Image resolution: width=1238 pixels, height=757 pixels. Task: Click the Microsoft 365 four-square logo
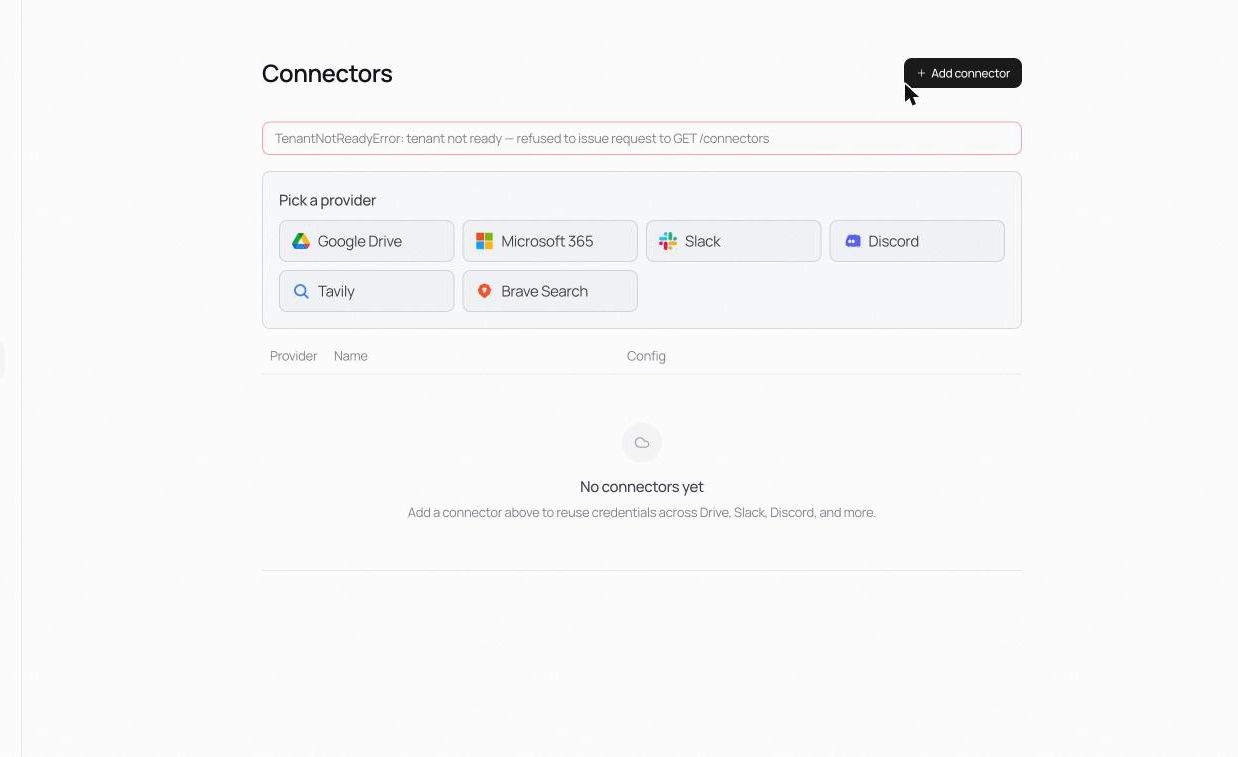(x=484, y=241)
